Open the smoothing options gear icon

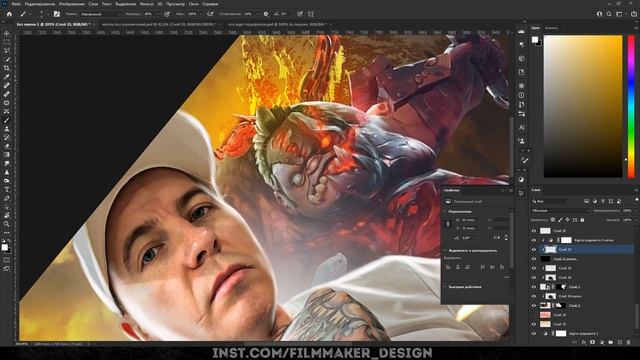[x=266, y=14]
